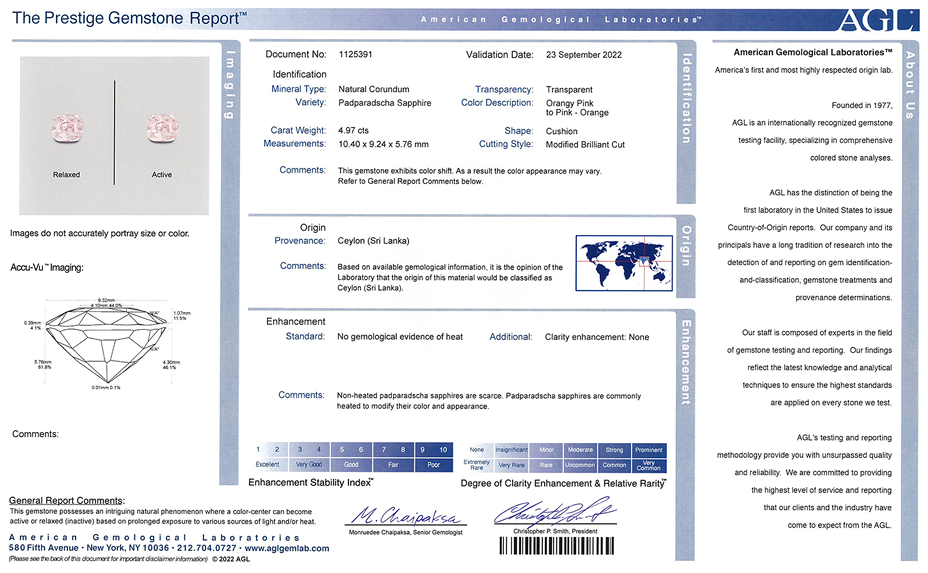
Task: Click the '© 2022 AGL' copyright notice
Action: pos(231,559)
